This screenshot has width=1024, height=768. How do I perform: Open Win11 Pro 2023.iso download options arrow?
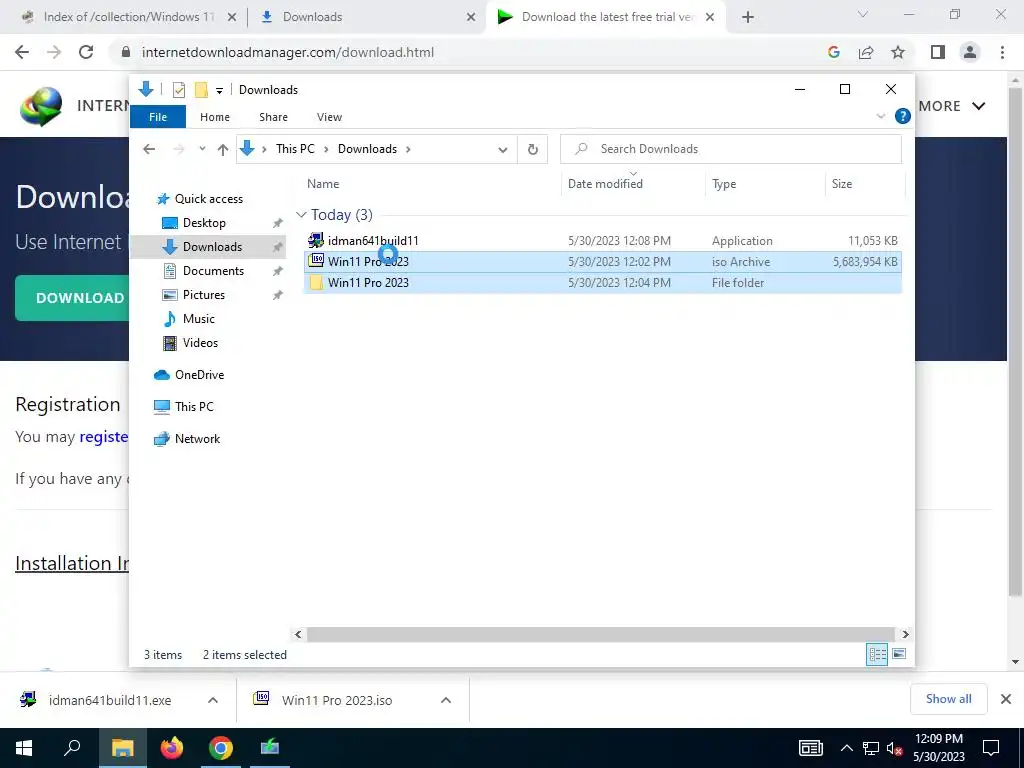(x=446, y=700)
